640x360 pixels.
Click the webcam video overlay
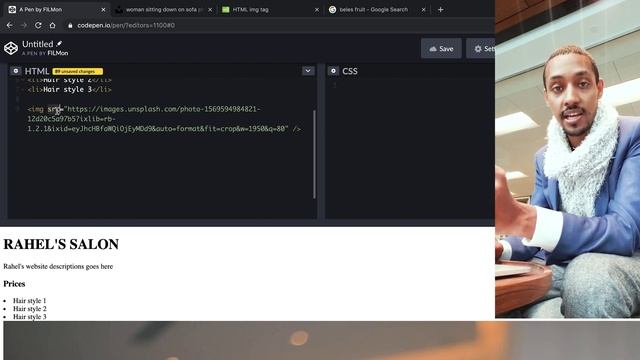[x=567, y=159]
